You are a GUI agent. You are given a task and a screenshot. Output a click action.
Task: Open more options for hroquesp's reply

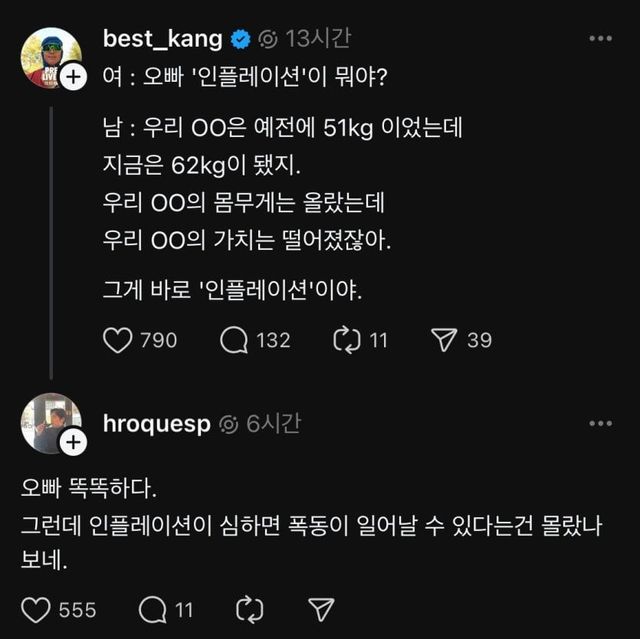(x=600, y=424)
